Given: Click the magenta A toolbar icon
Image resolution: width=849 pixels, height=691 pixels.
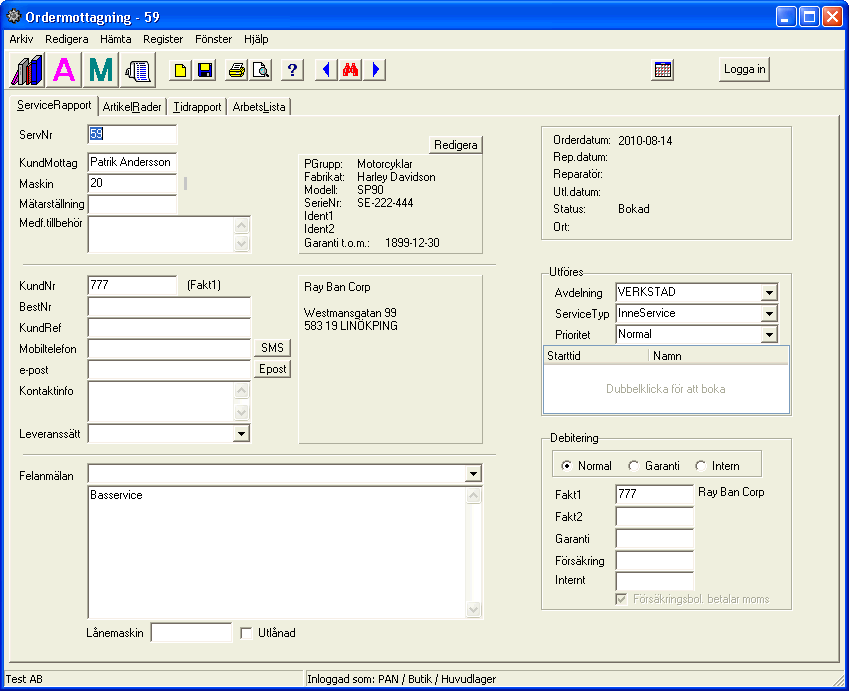Looking at the screenshot, I should click(x=64, y=70).
